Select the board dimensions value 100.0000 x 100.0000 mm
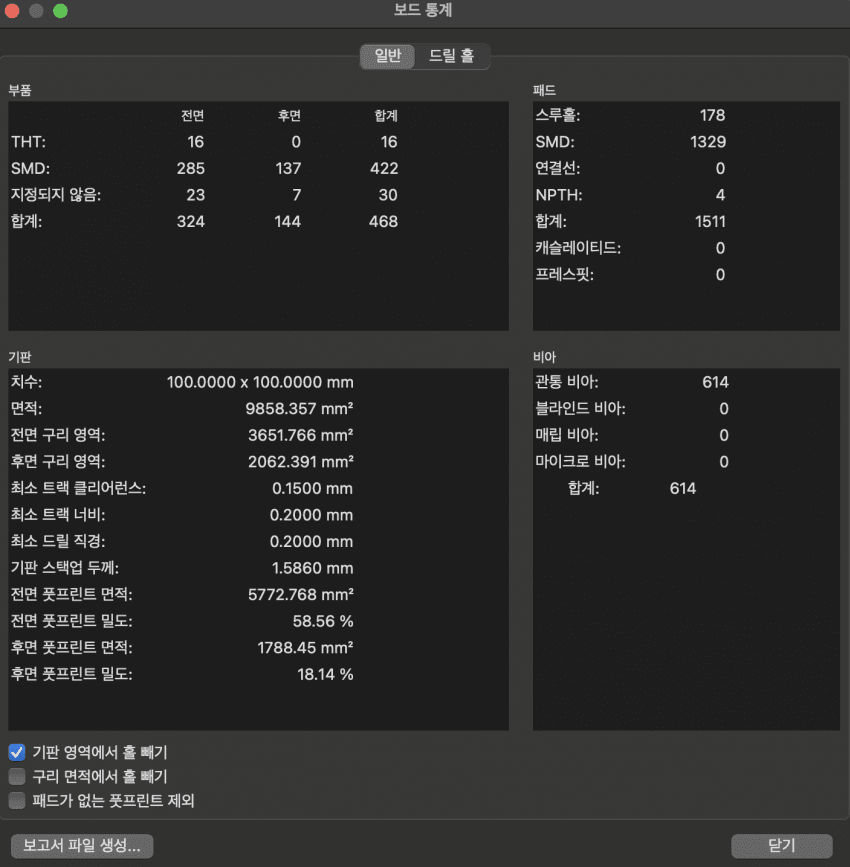The width and height of the screenshot is (850, 867). click(x=260, y=382)
